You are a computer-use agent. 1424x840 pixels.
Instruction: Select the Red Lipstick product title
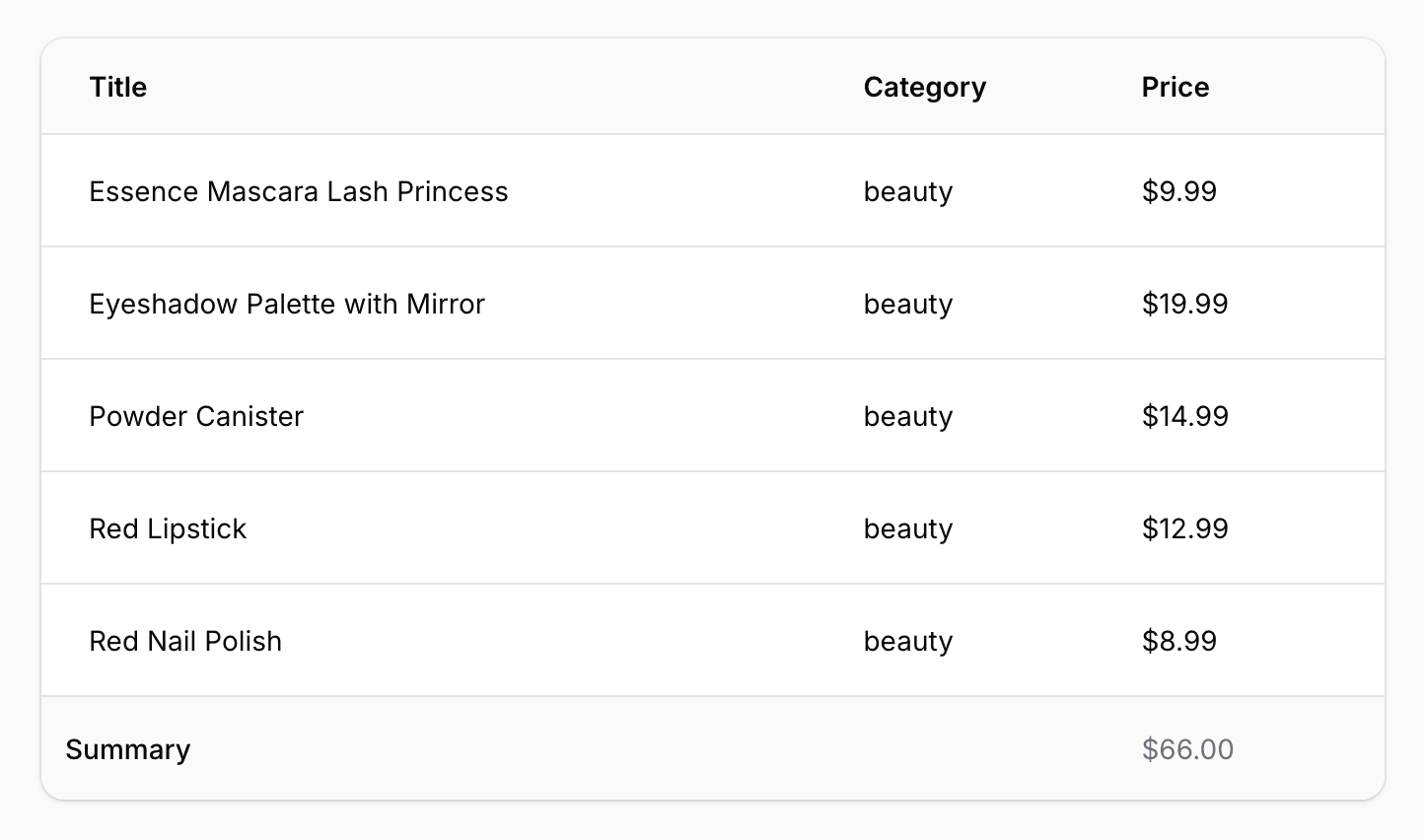168,528
